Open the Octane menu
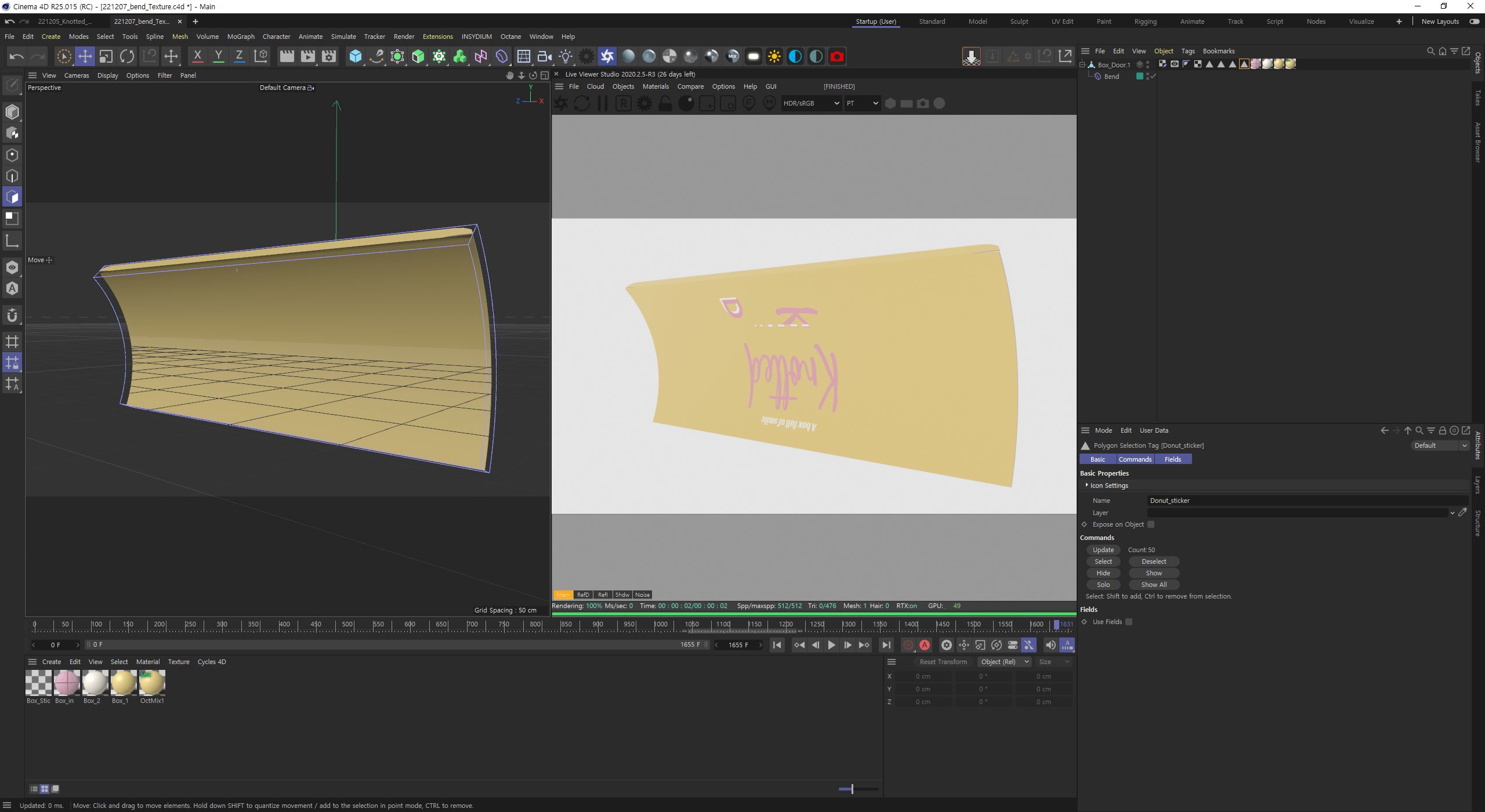The height and width of the screenshot is (812, 1485). coord(510,37)
